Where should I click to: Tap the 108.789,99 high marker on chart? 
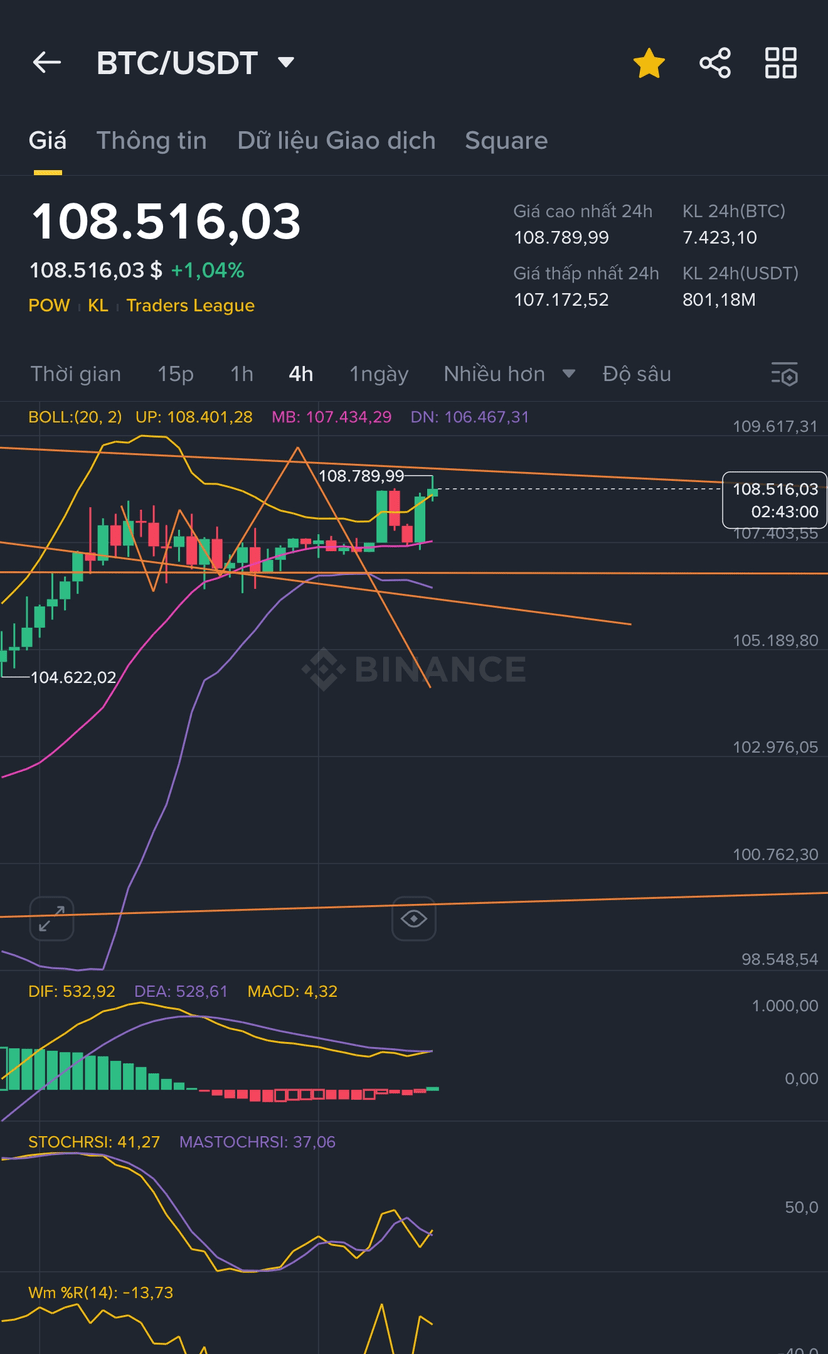click(361, 476)
